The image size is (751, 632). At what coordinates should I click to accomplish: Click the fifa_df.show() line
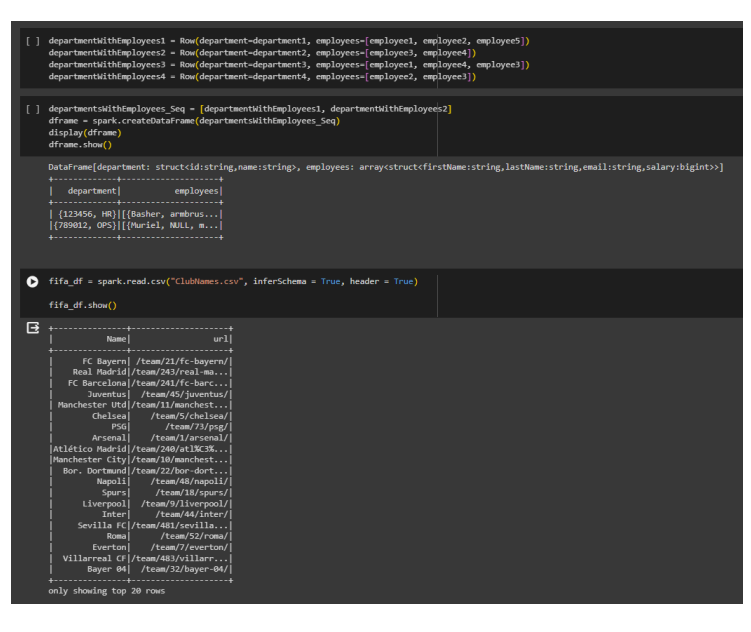(x=82, y=305)
